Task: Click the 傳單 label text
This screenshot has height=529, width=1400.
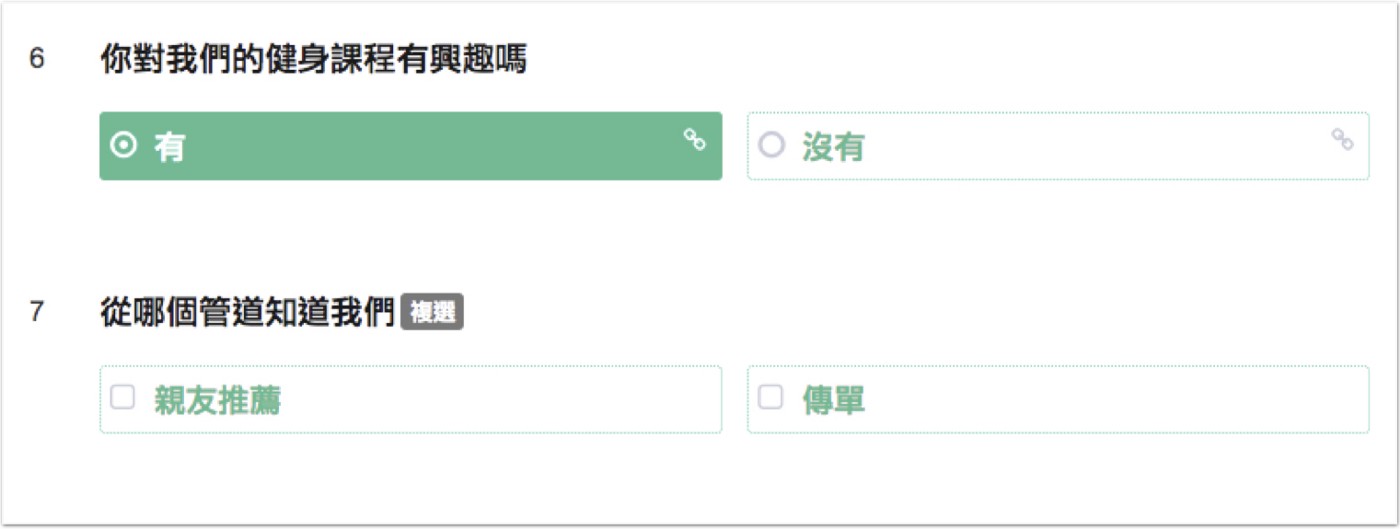Action: coord(833,400)
